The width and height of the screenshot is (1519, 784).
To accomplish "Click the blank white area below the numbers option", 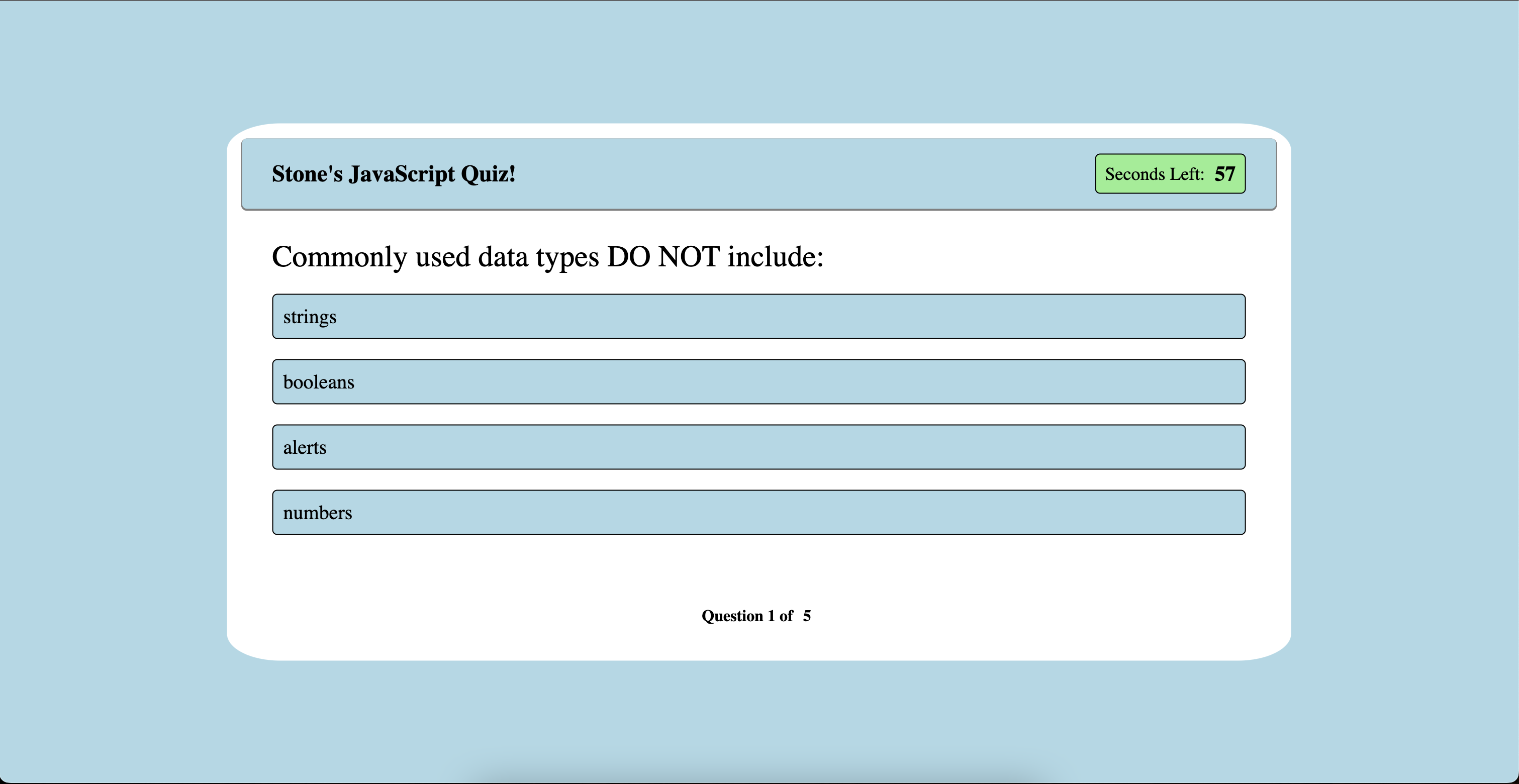I will (758, 569).
